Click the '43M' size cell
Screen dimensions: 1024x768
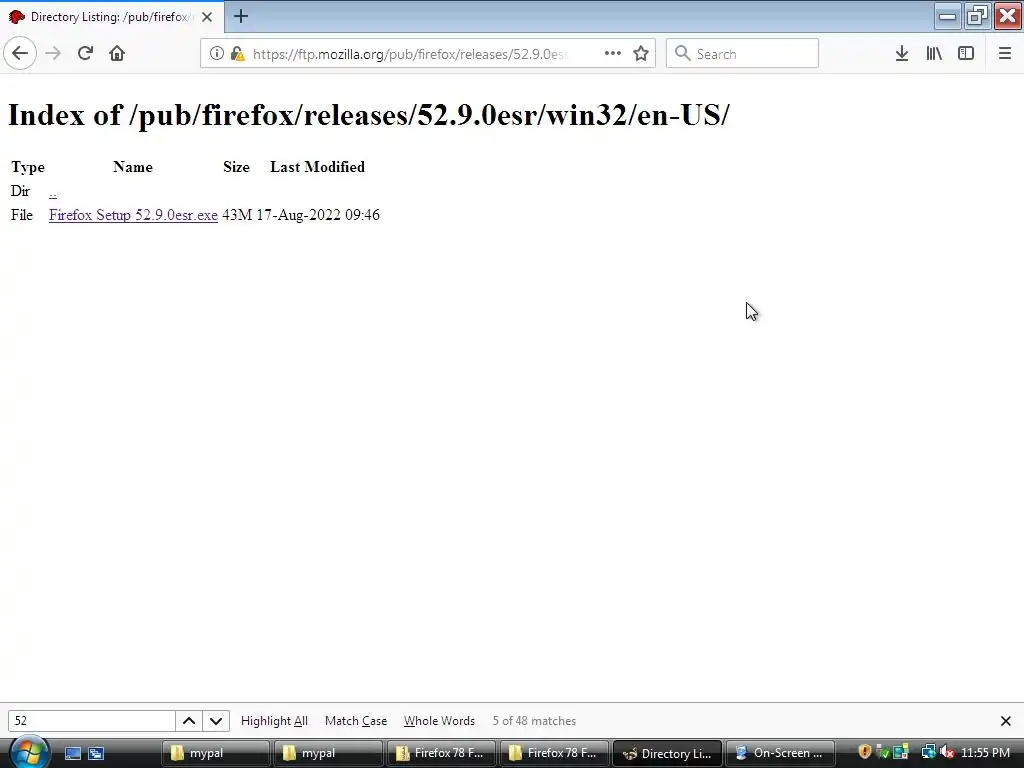(237, 215)
